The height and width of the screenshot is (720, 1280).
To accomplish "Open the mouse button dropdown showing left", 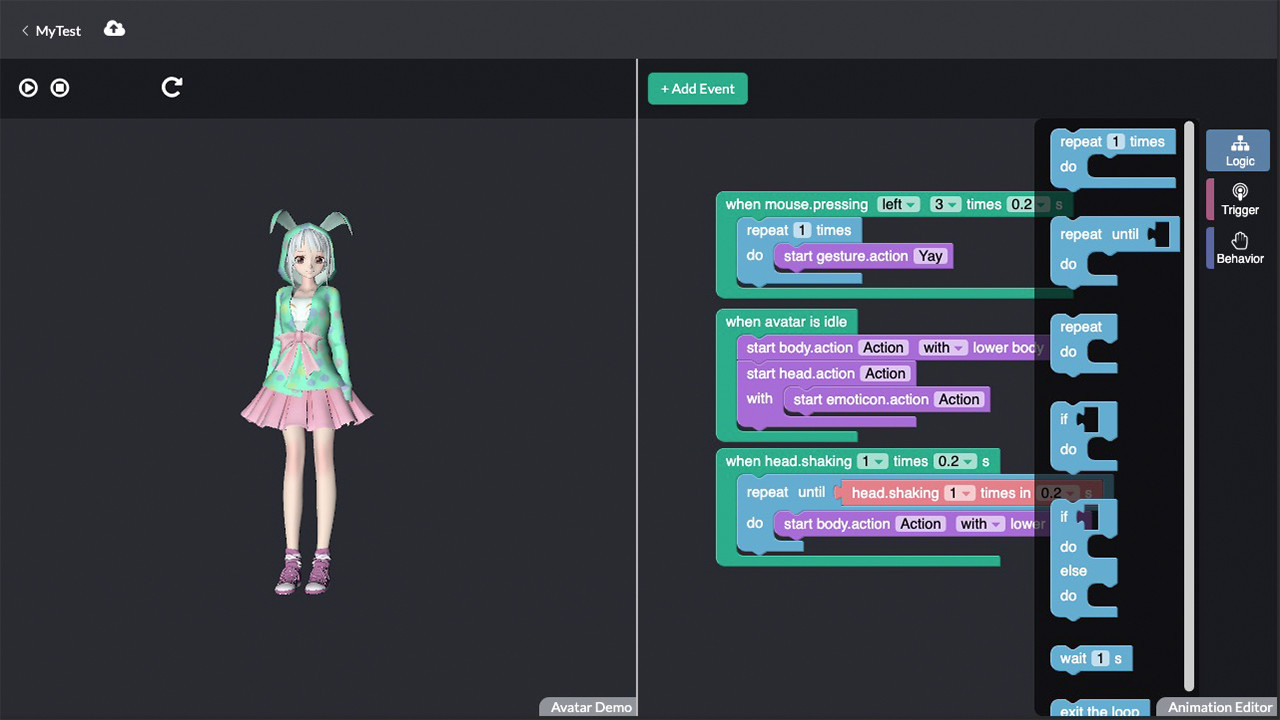I will [x=898, y=204].
